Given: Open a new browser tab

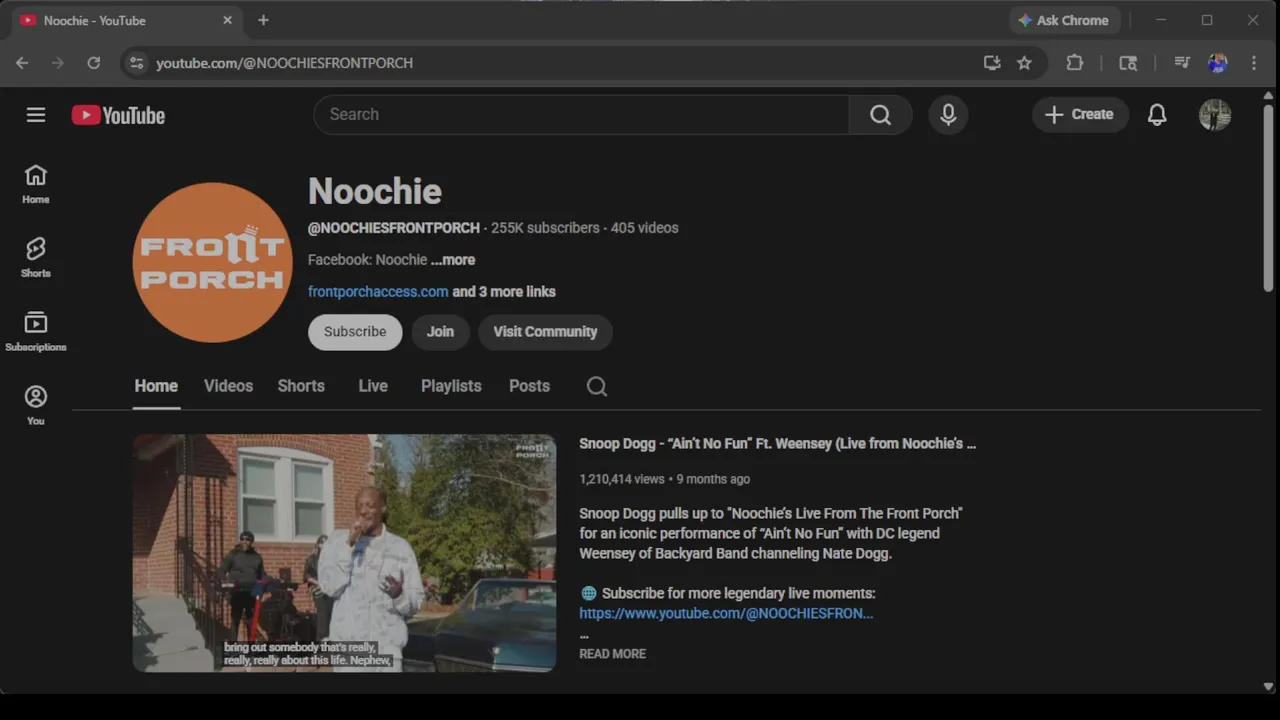Looking at the screenshot, I should point(263,20).
